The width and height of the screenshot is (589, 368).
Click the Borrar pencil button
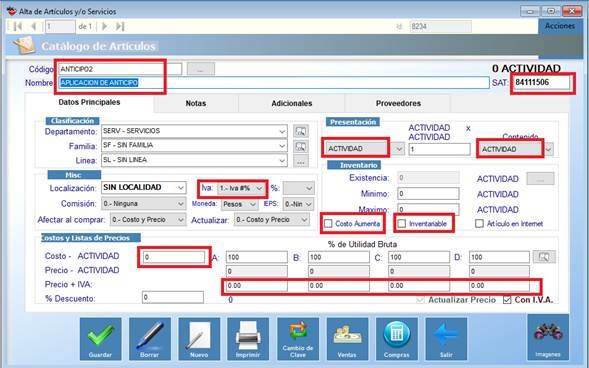[150, 339]
